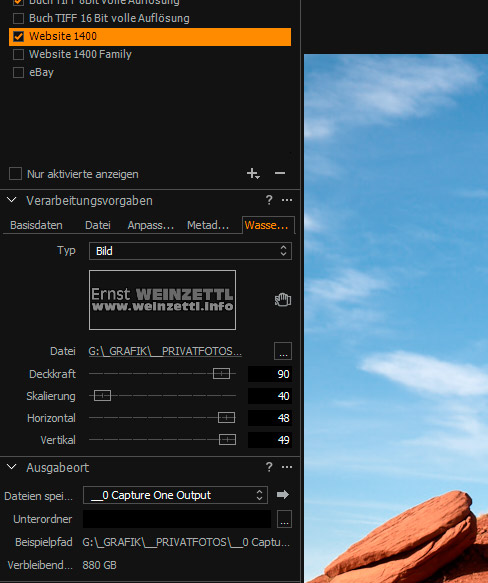488x583 pixels.
Task: Switch to the Metad... tab
Action: [x=208, y=225]
